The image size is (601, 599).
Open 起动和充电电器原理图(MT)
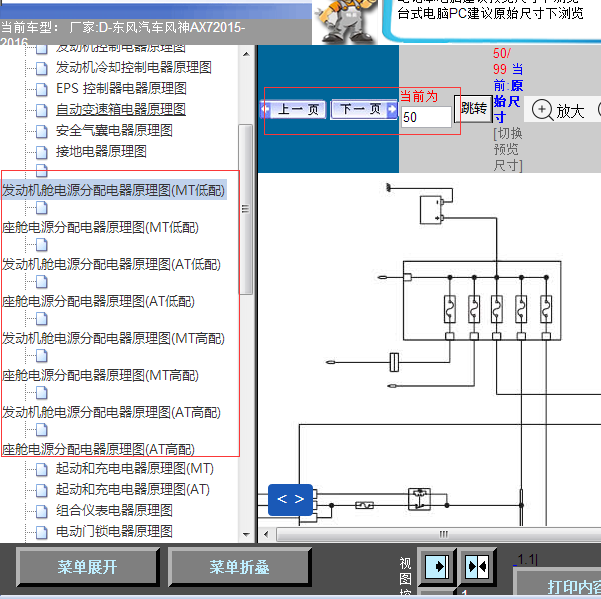[135, 468]
